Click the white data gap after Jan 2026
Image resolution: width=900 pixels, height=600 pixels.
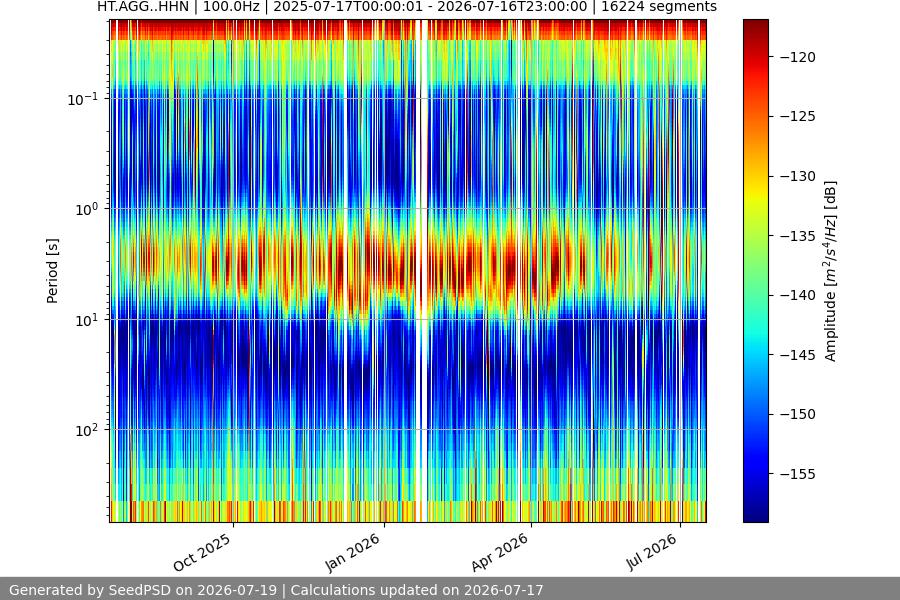click(422, 271)
